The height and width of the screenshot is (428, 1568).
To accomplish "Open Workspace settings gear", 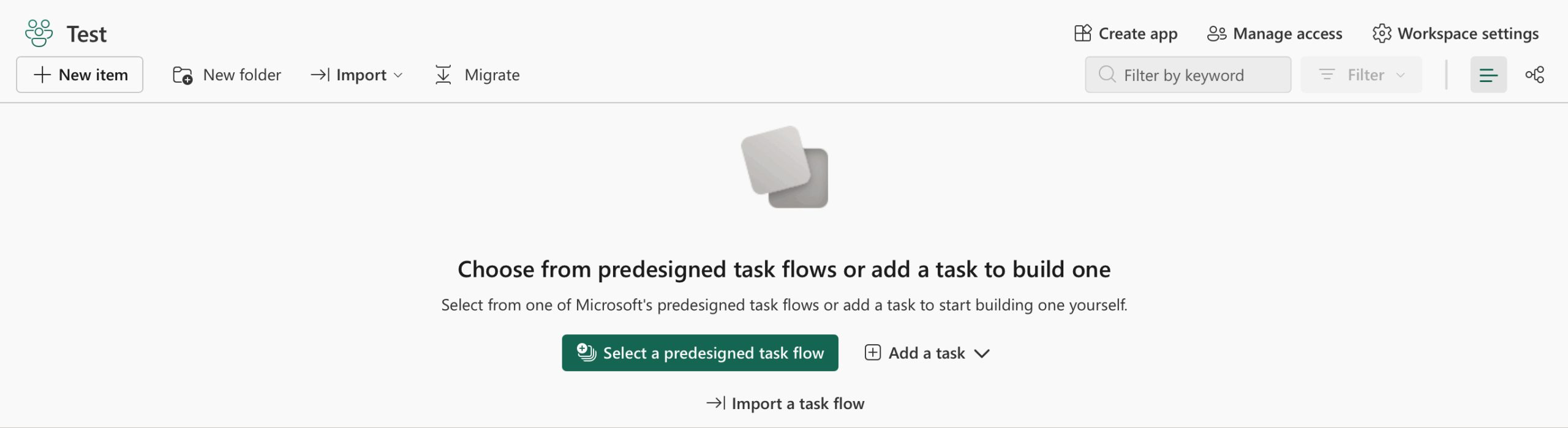I will 1382,34.
